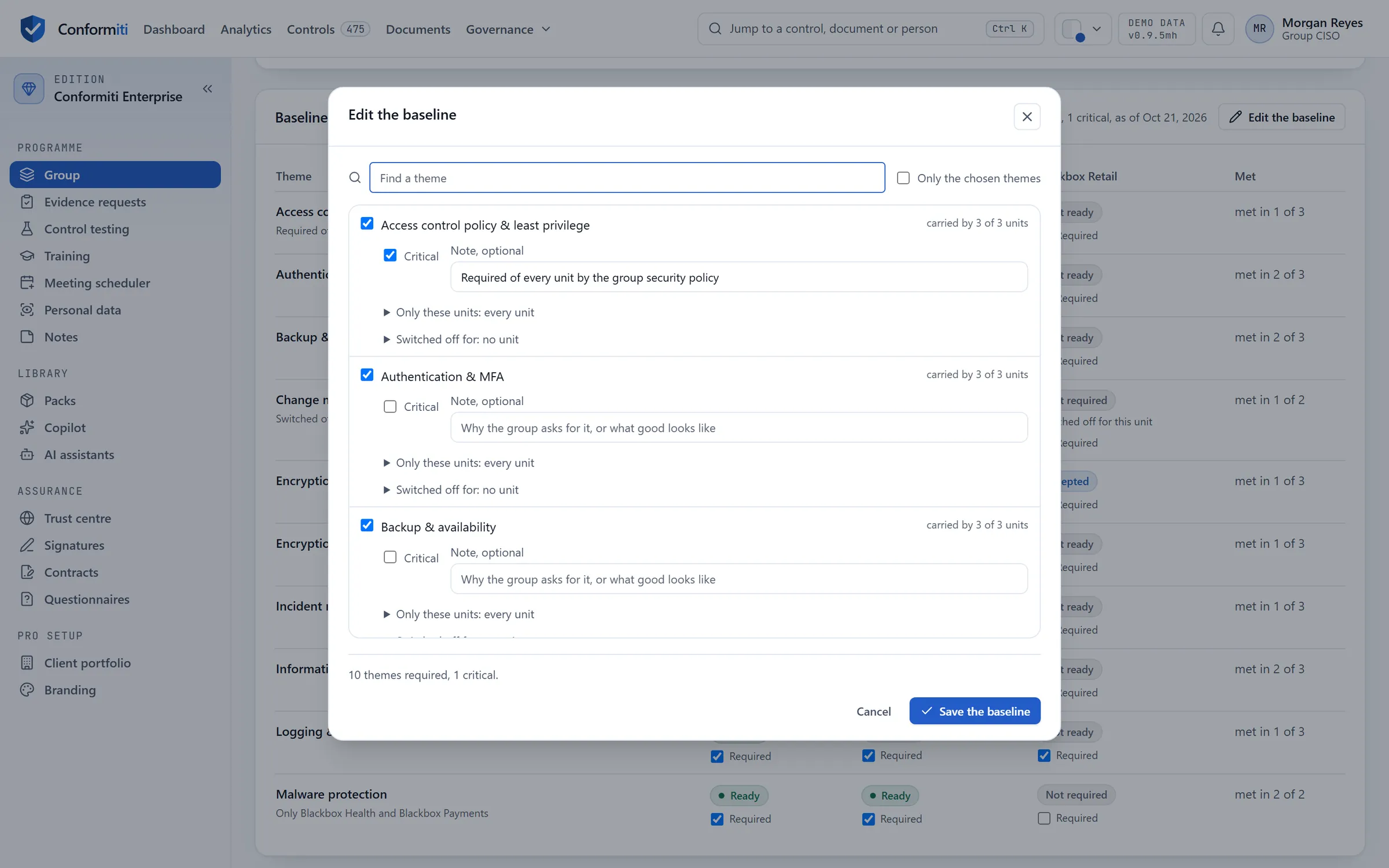Focus the Find a theme search field
This screenshot has height=868, width=1389.
(x=627, y=178)
